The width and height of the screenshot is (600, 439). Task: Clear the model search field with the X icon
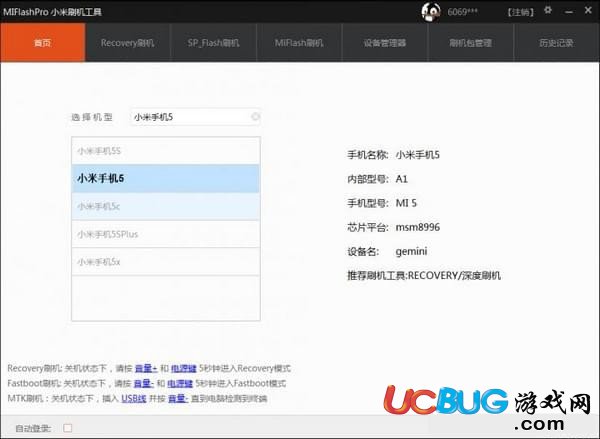pos(255,116)
